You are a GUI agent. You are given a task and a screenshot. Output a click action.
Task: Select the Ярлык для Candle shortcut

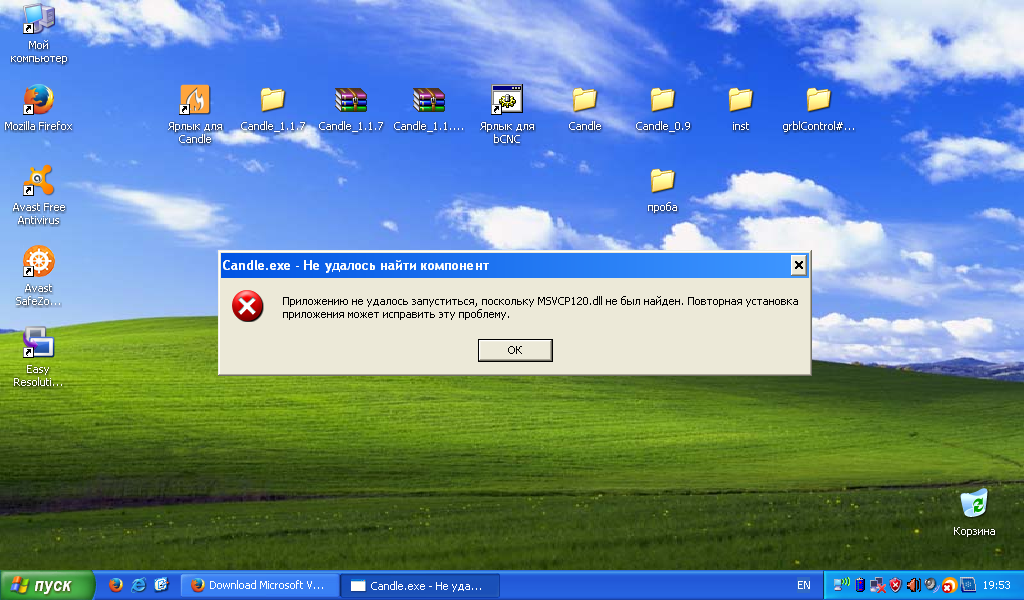click(x=195, y=114)
